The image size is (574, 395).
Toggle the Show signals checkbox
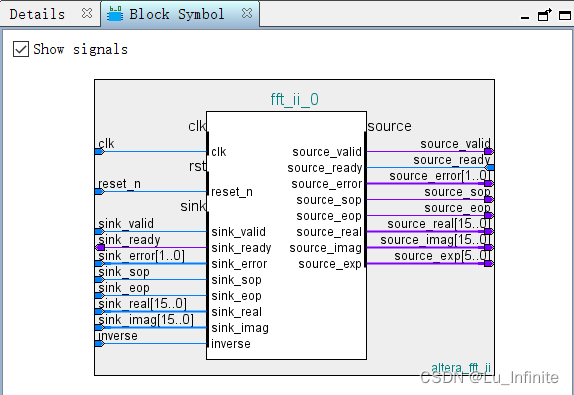[x=20, y=49]
